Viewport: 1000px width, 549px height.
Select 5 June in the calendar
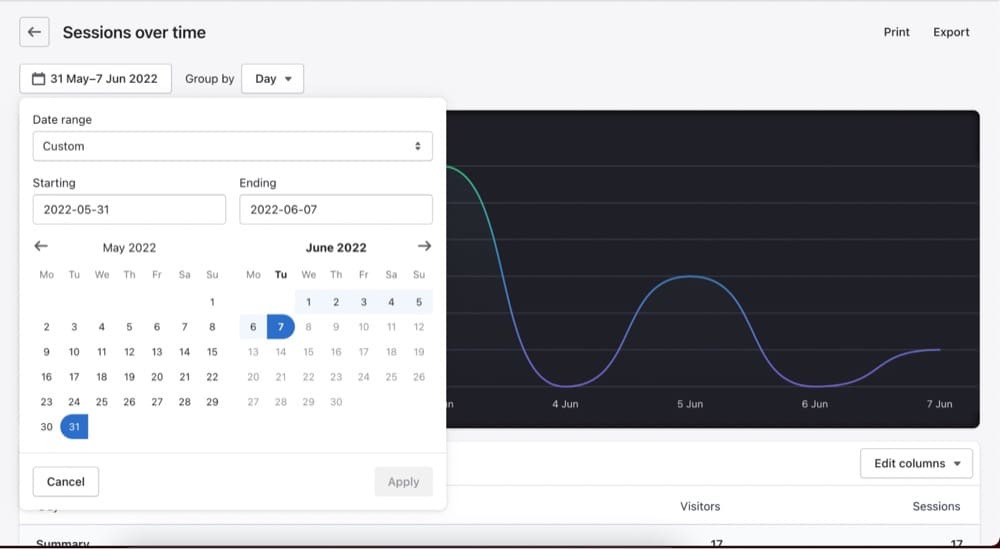point(419,302)
